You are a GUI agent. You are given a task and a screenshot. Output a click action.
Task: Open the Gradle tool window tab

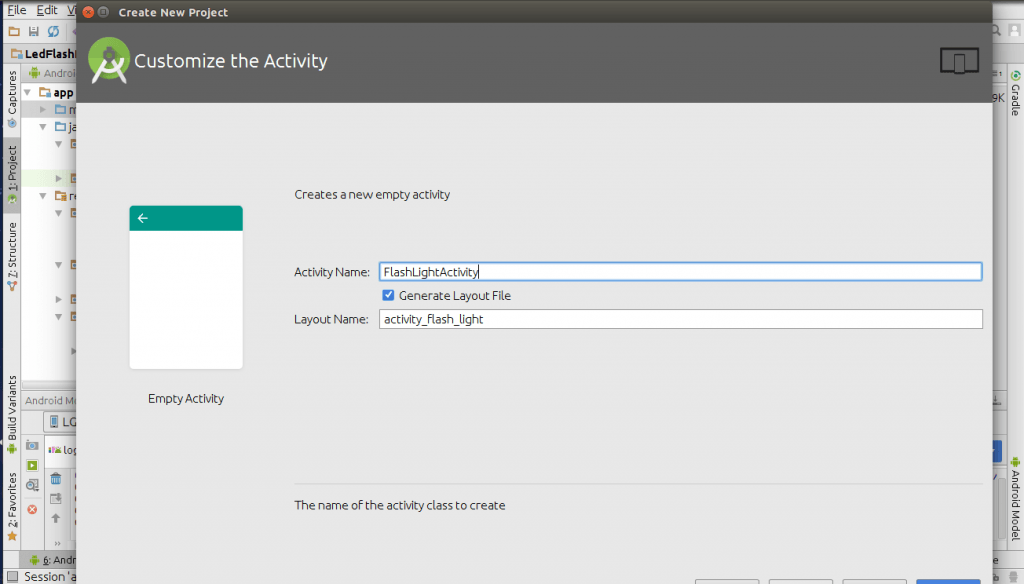[1016, 93]
